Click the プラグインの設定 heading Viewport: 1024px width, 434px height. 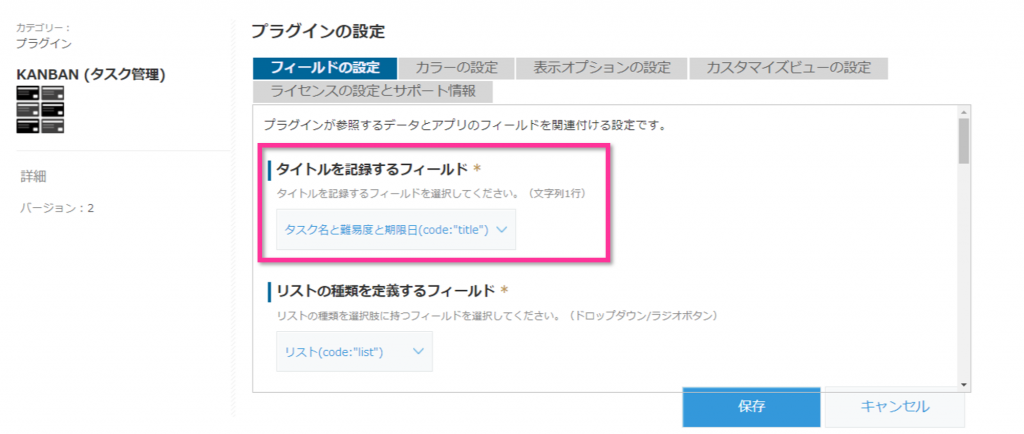[x=318, y=31]
